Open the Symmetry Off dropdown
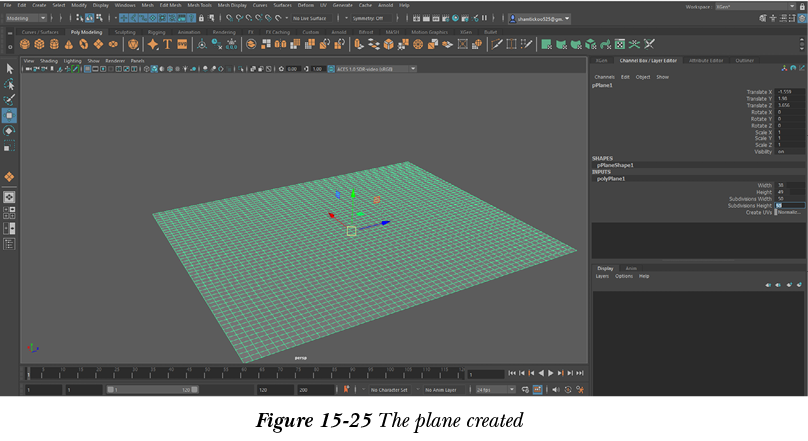The width and height of the screenshot is (808, 441). click(366, 18)
